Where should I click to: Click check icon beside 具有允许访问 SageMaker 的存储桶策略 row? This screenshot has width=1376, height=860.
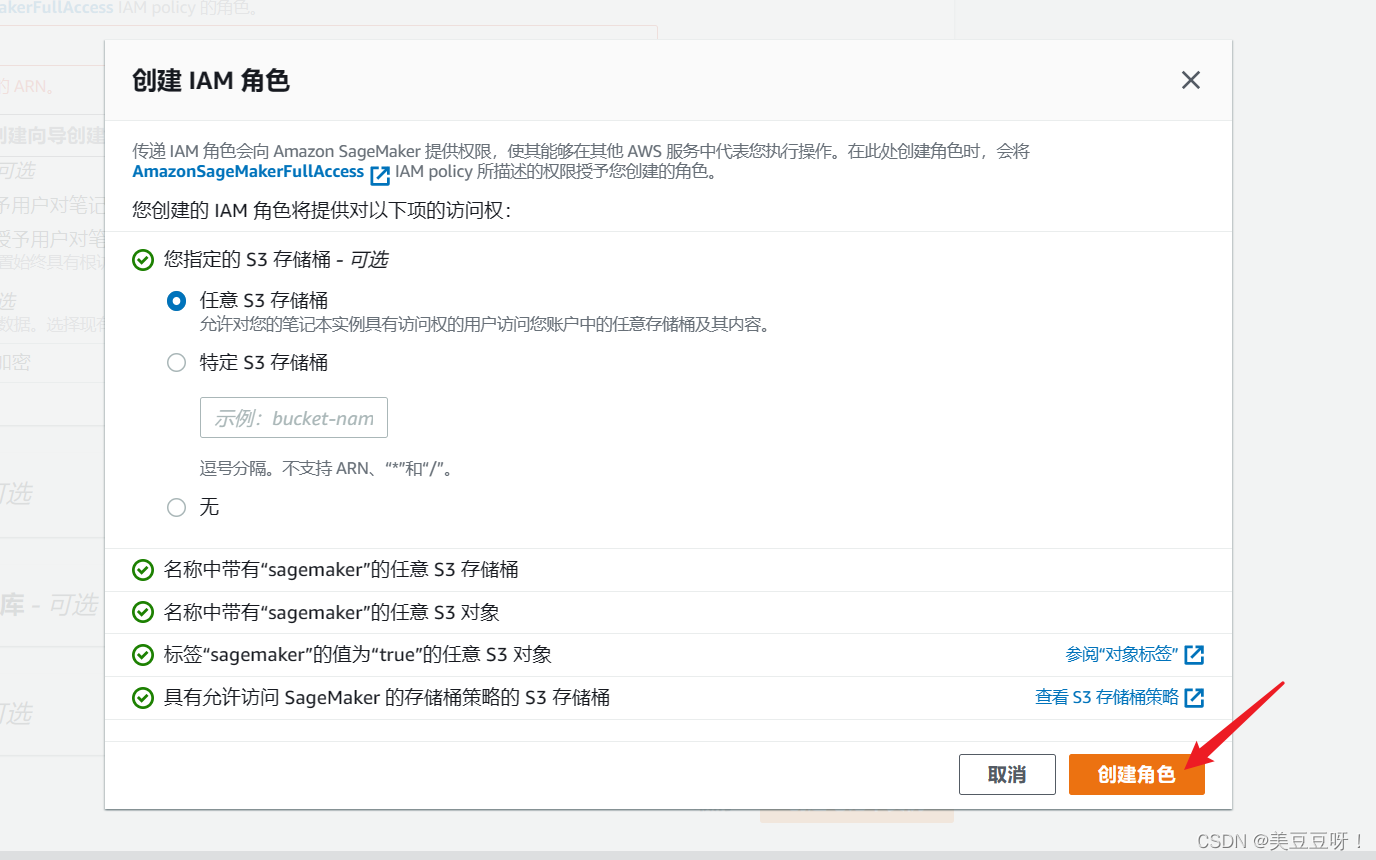coord(143,698)
